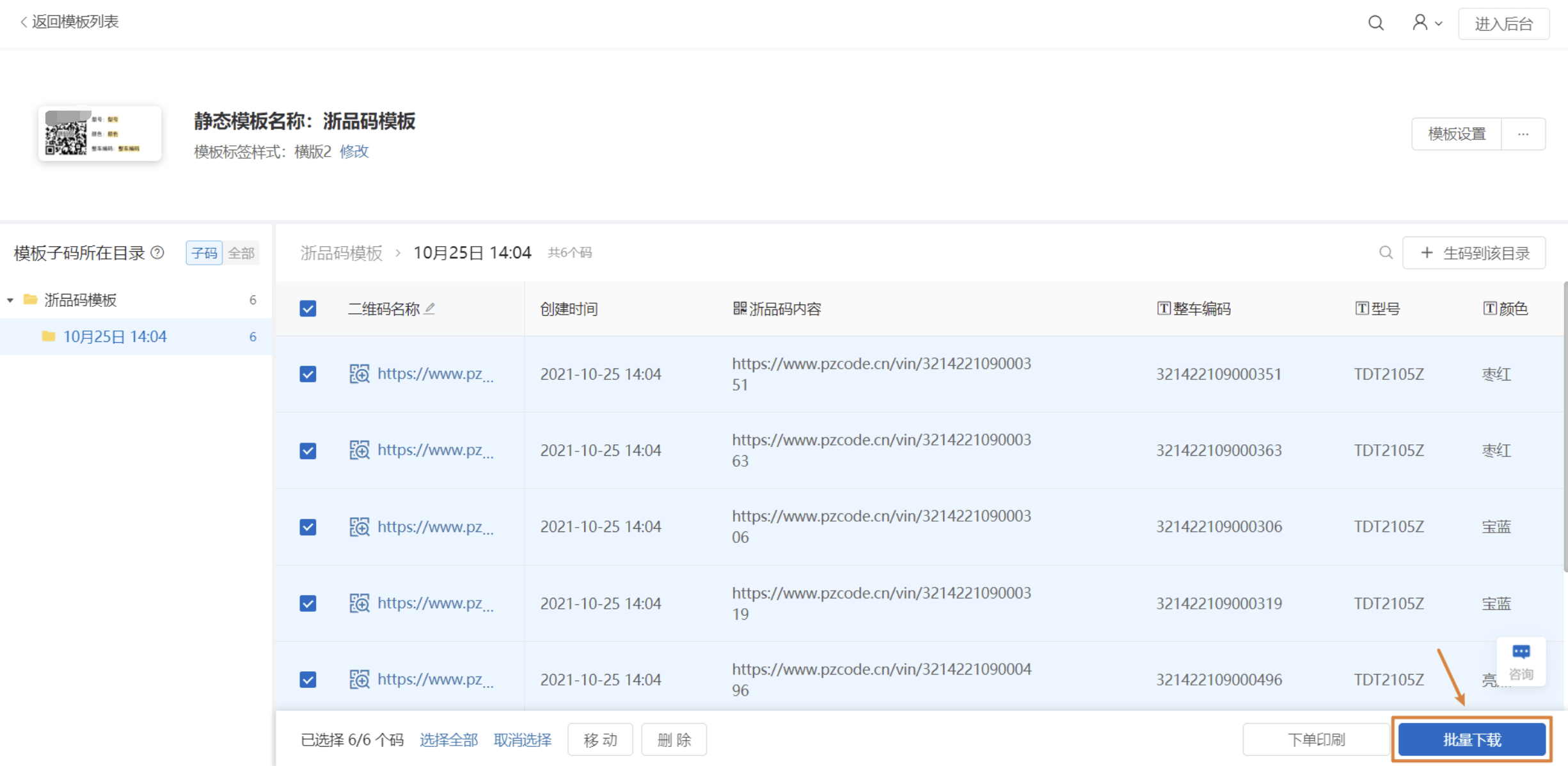Image resolution: width=1568 pixels, height=766 pixels.
Task: Click QR preview icon in third row
Action: click(x=359, y=527)
